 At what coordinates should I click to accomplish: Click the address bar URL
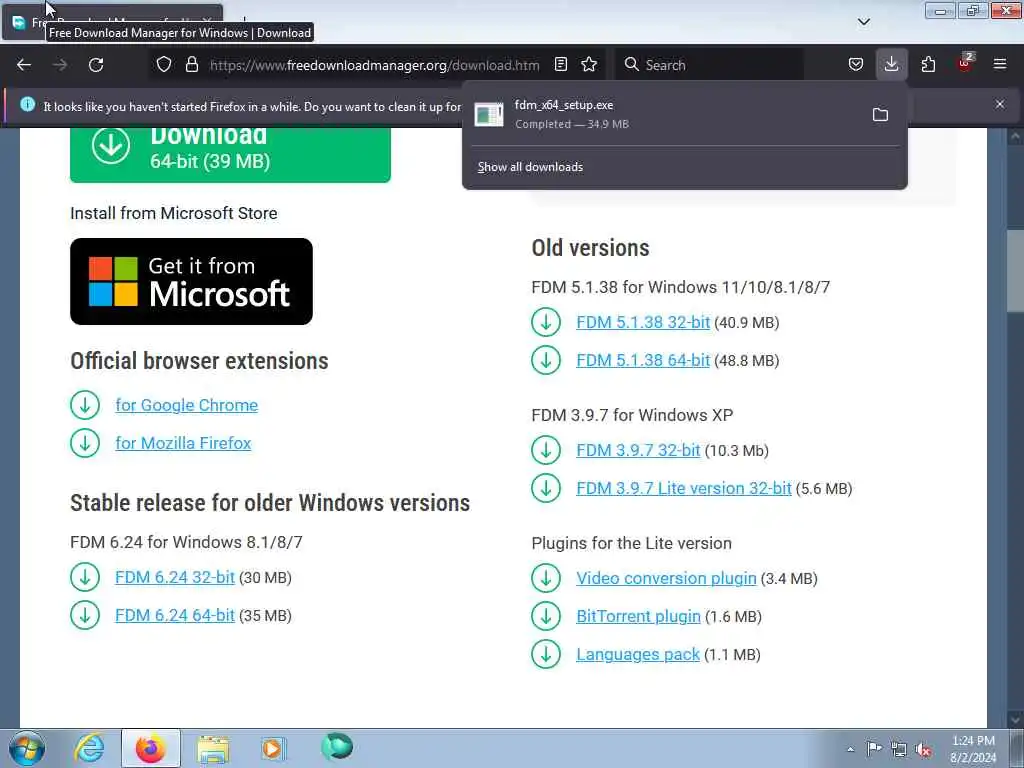[x=374, y=65]
